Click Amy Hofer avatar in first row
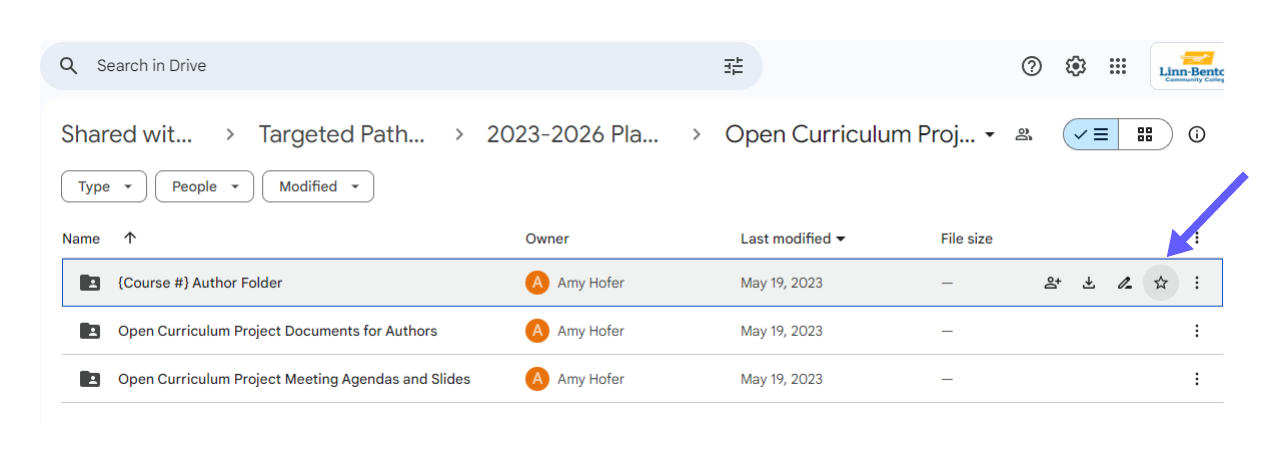Viewport: 1287px width, 469px height. pos(537,283)
